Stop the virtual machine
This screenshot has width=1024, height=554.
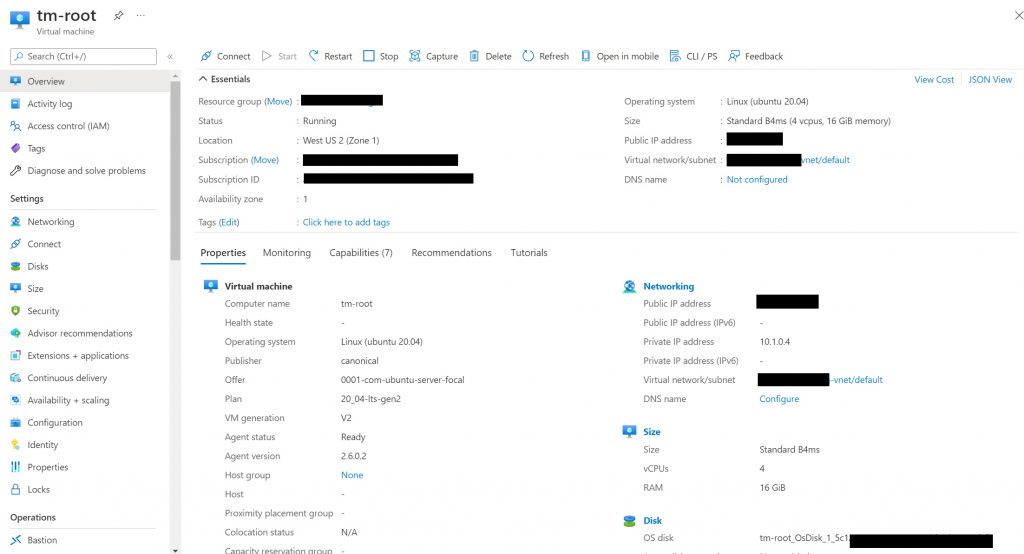click(380, 56)
